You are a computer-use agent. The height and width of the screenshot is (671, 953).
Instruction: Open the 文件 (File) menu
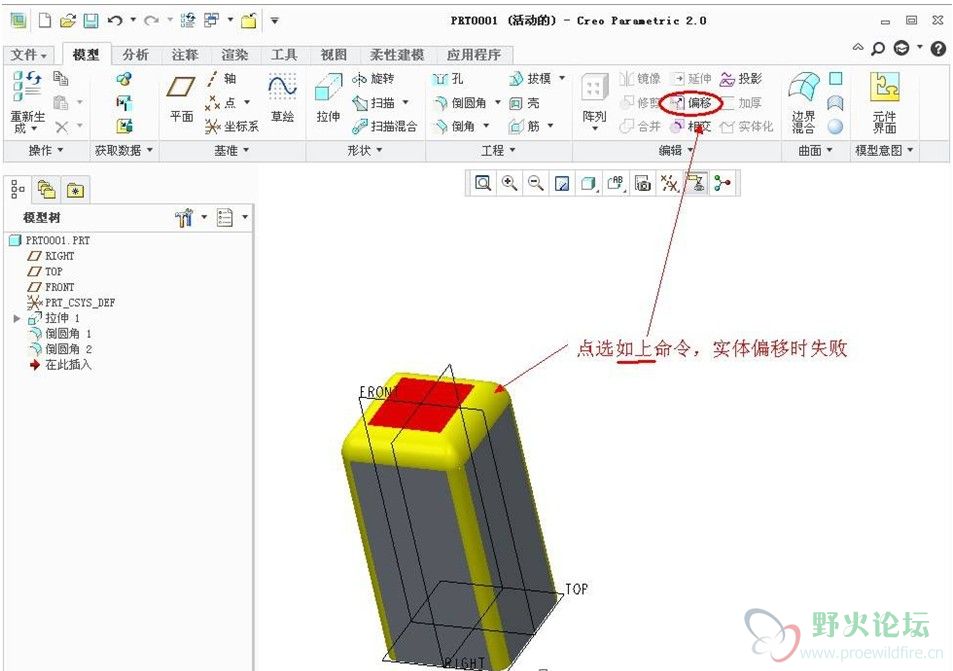29,55
